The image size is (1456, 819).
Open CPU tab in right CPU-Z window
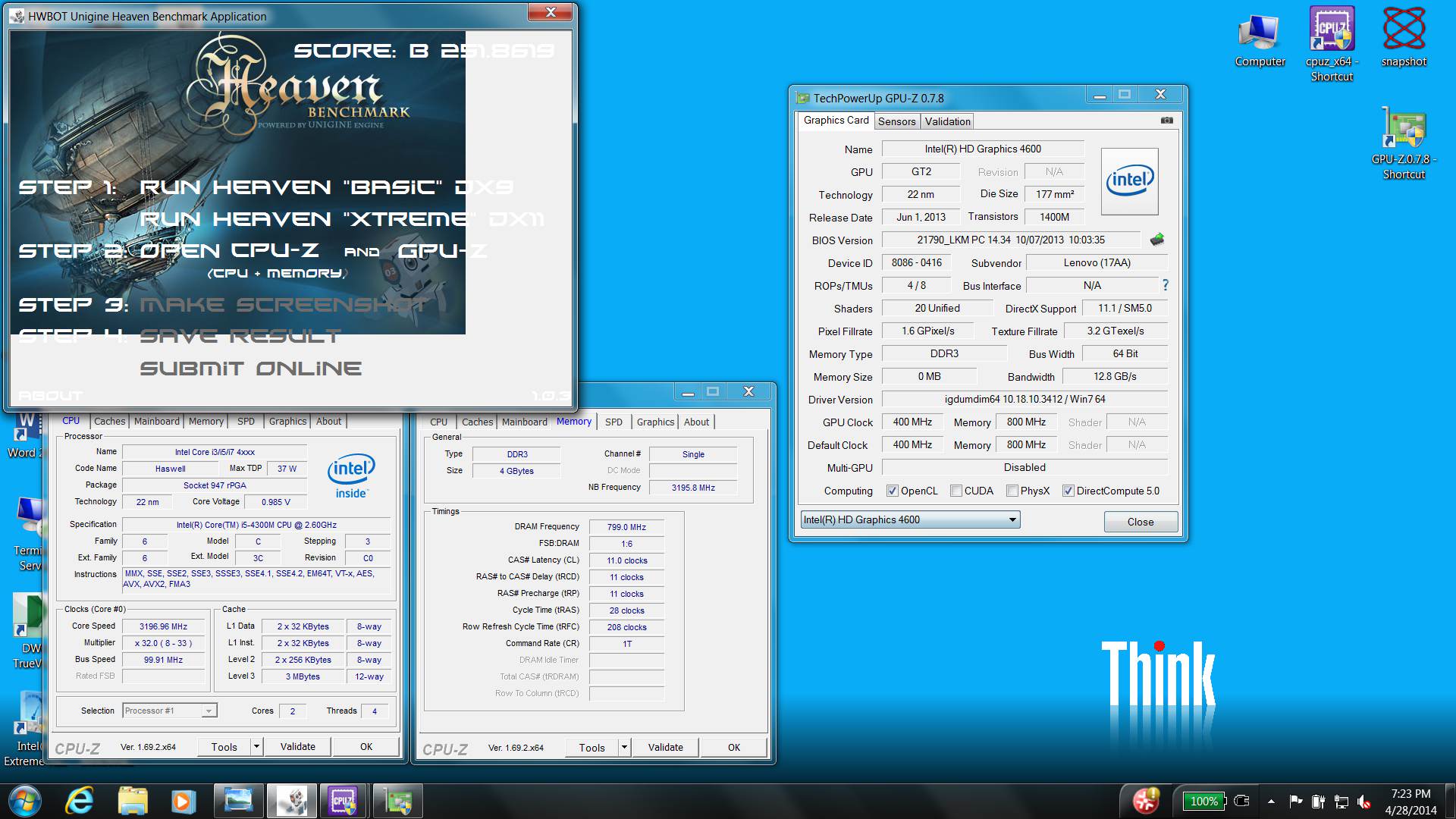coord(438,422)
